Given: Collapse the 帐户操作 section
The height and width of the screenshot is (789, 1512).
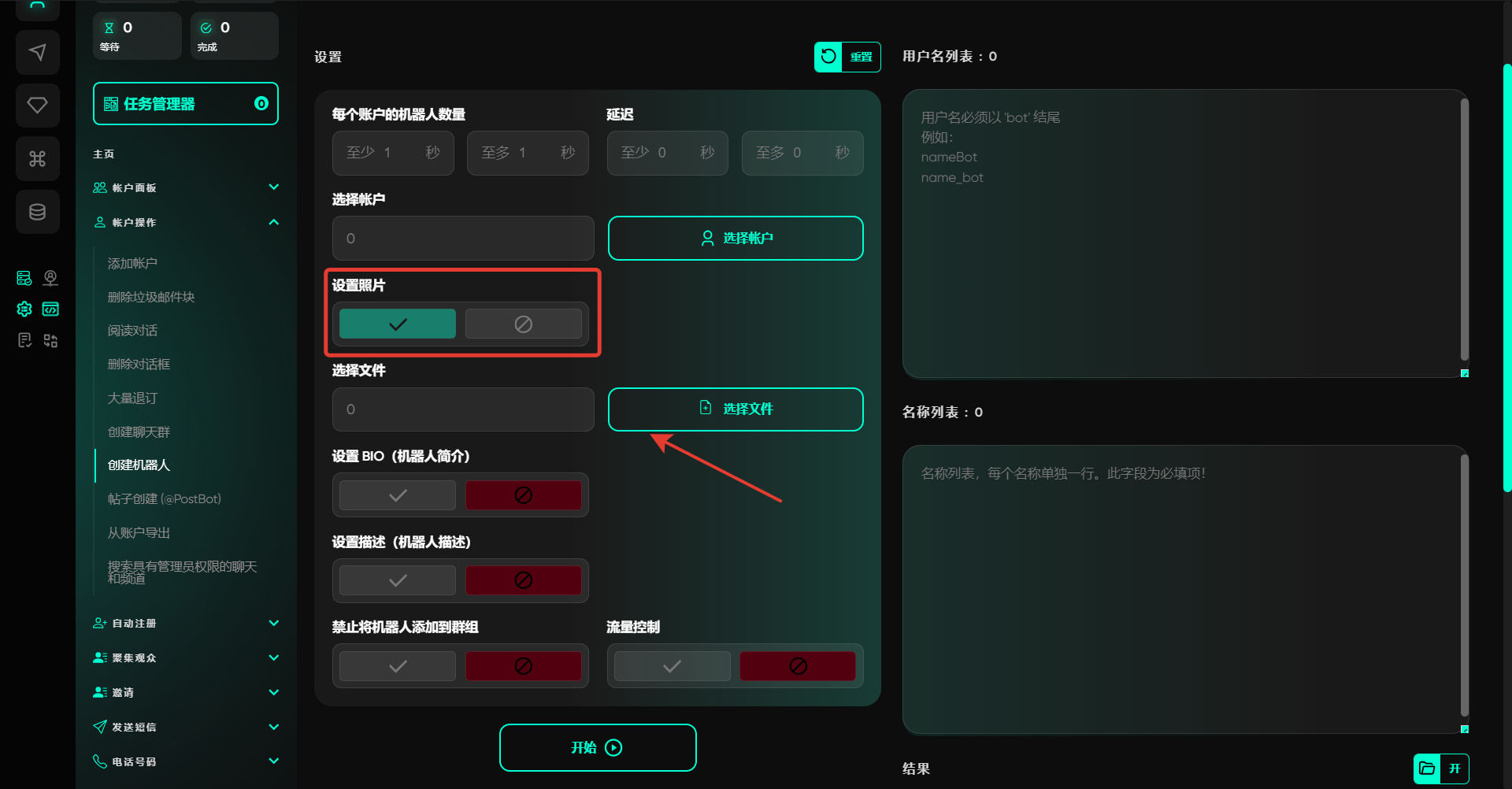Looking at the screenshot, I should (x=273, y=222).
